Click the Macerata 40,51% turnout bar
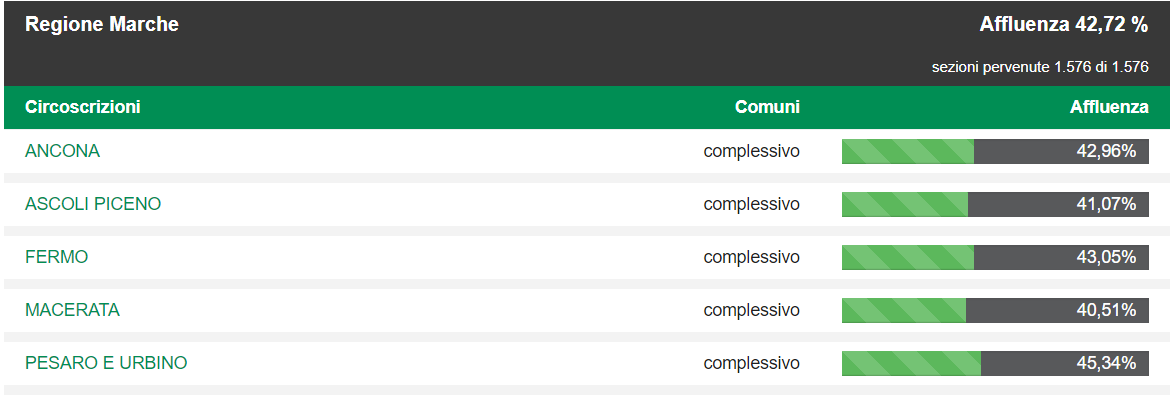1174x407 pixels. (x=995, y=310)
